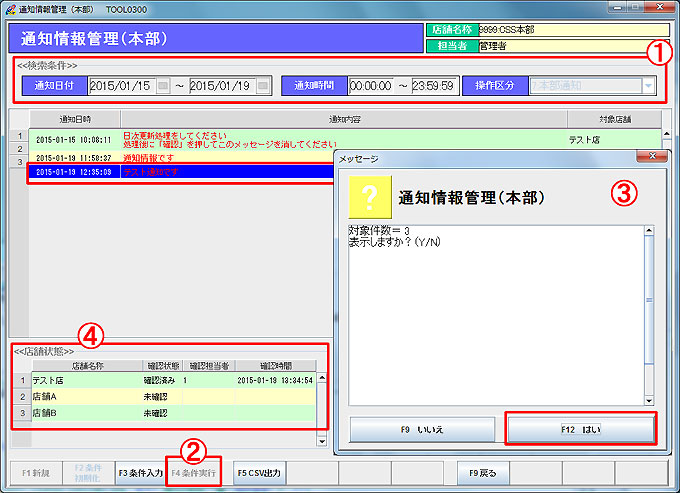Click 通知日時 column header

click(x=74, y=119)
